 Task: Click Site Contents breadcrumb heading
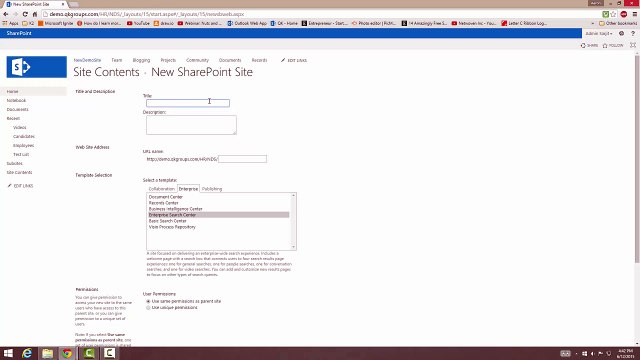tap(106, 72)
